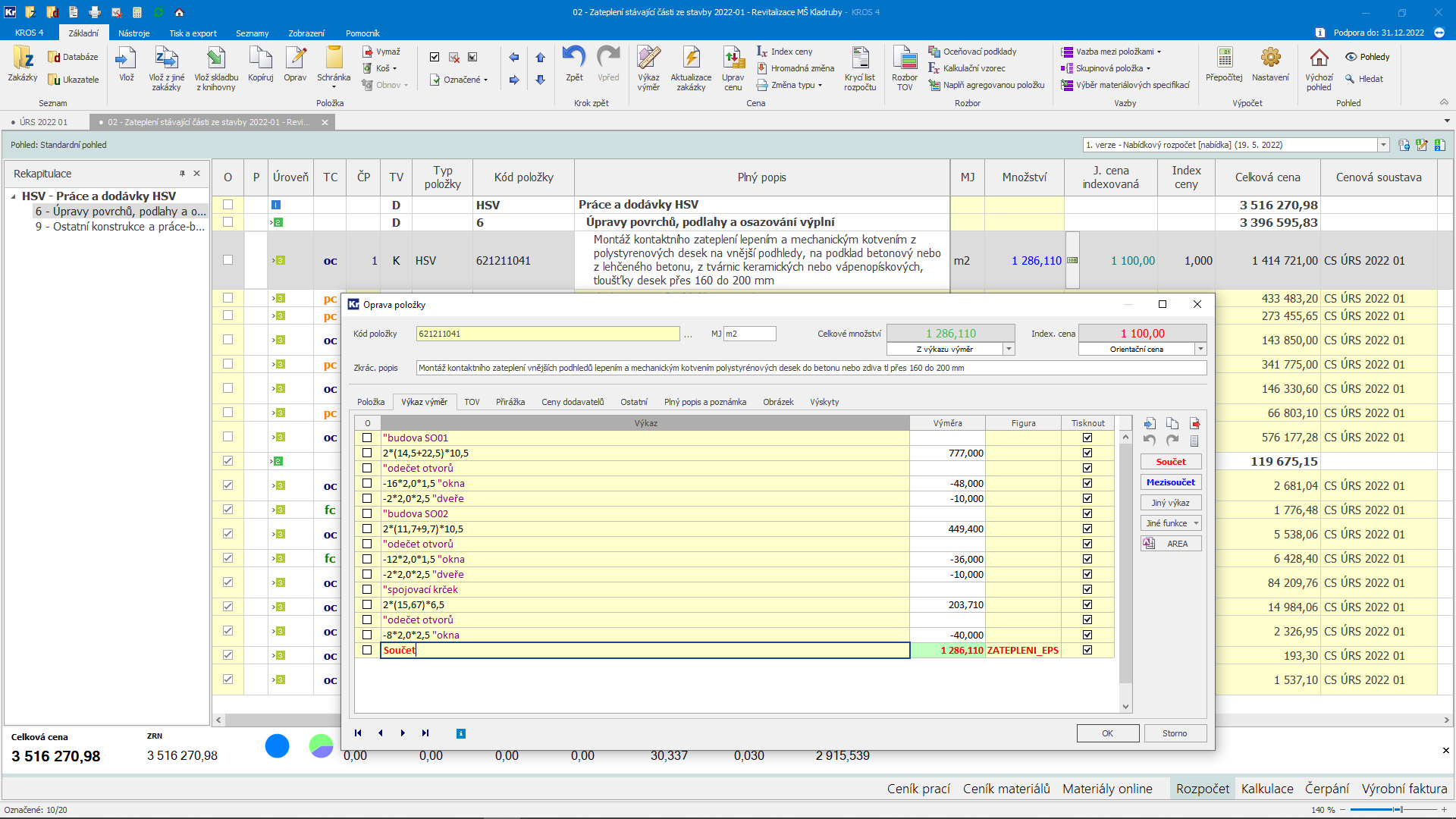Check the checkbox for item 621211041 row
The image size is (1456, 819).
pyautogui.click(x=227, y=260)
